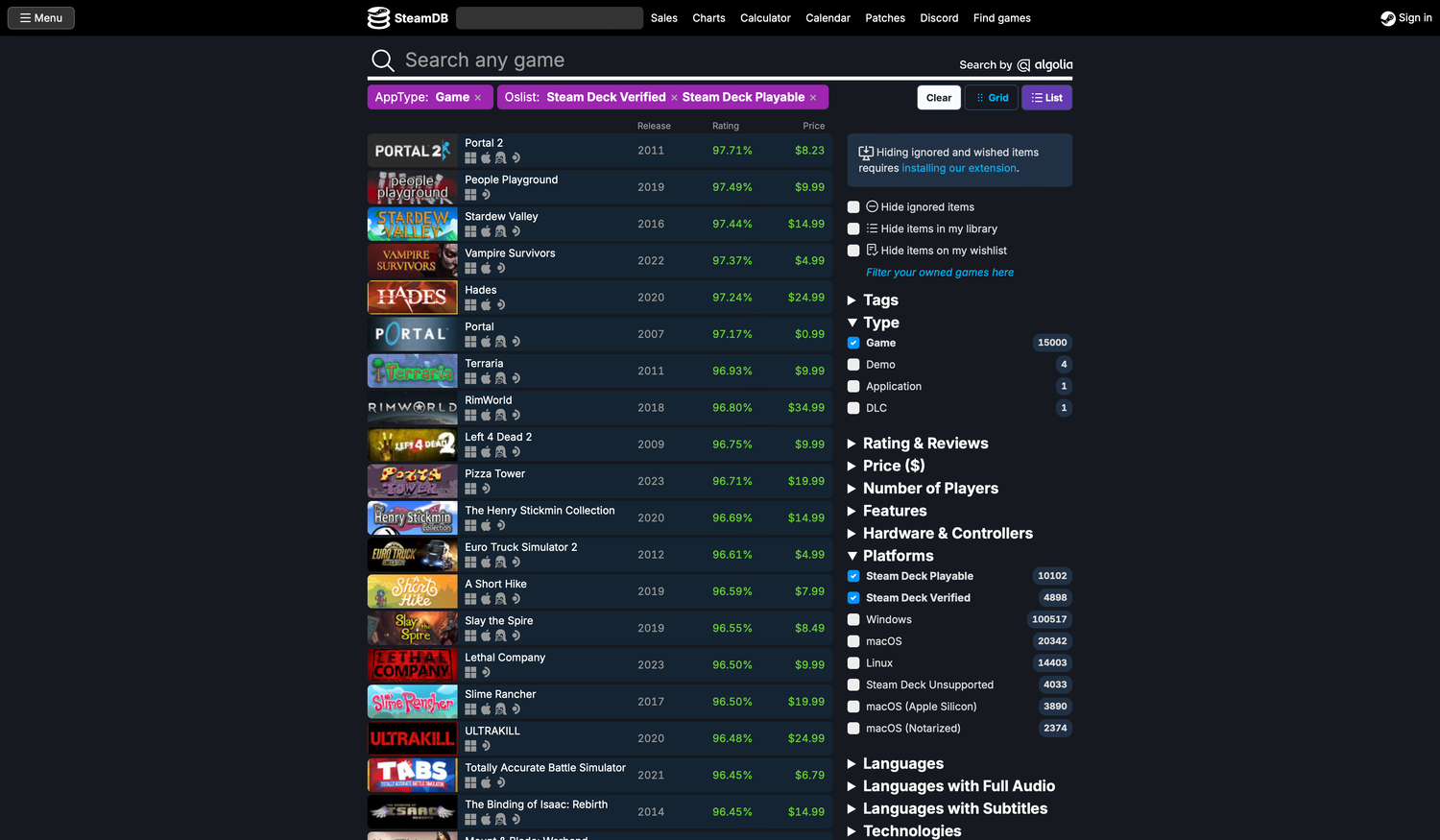Image resolution: width=1440 pixels, height=840 pixels.
Task: Open Charts in the top navigation
Action: point(708,18)
